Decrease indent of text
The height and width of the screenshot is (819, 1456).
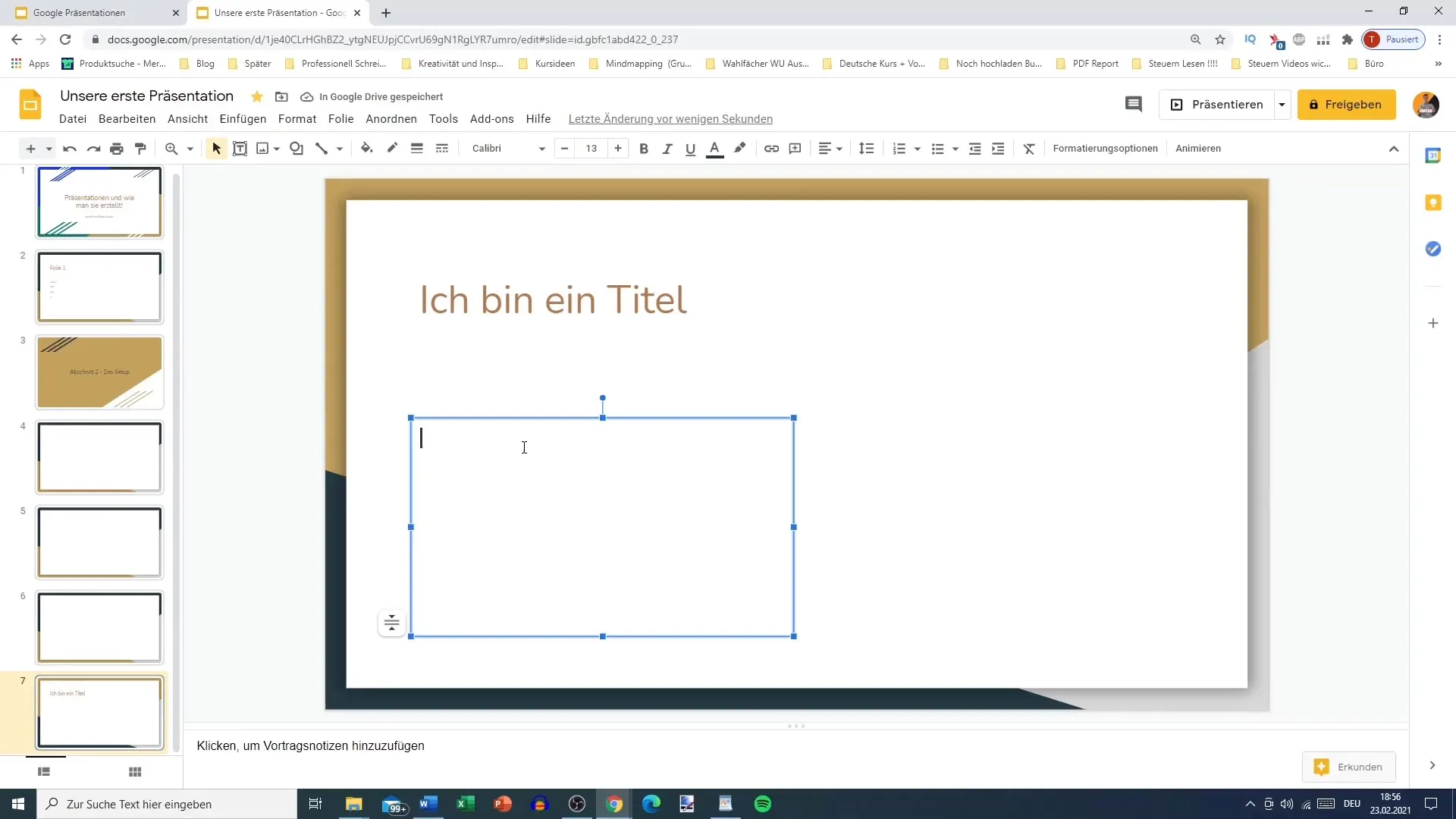tap(975, 149)
